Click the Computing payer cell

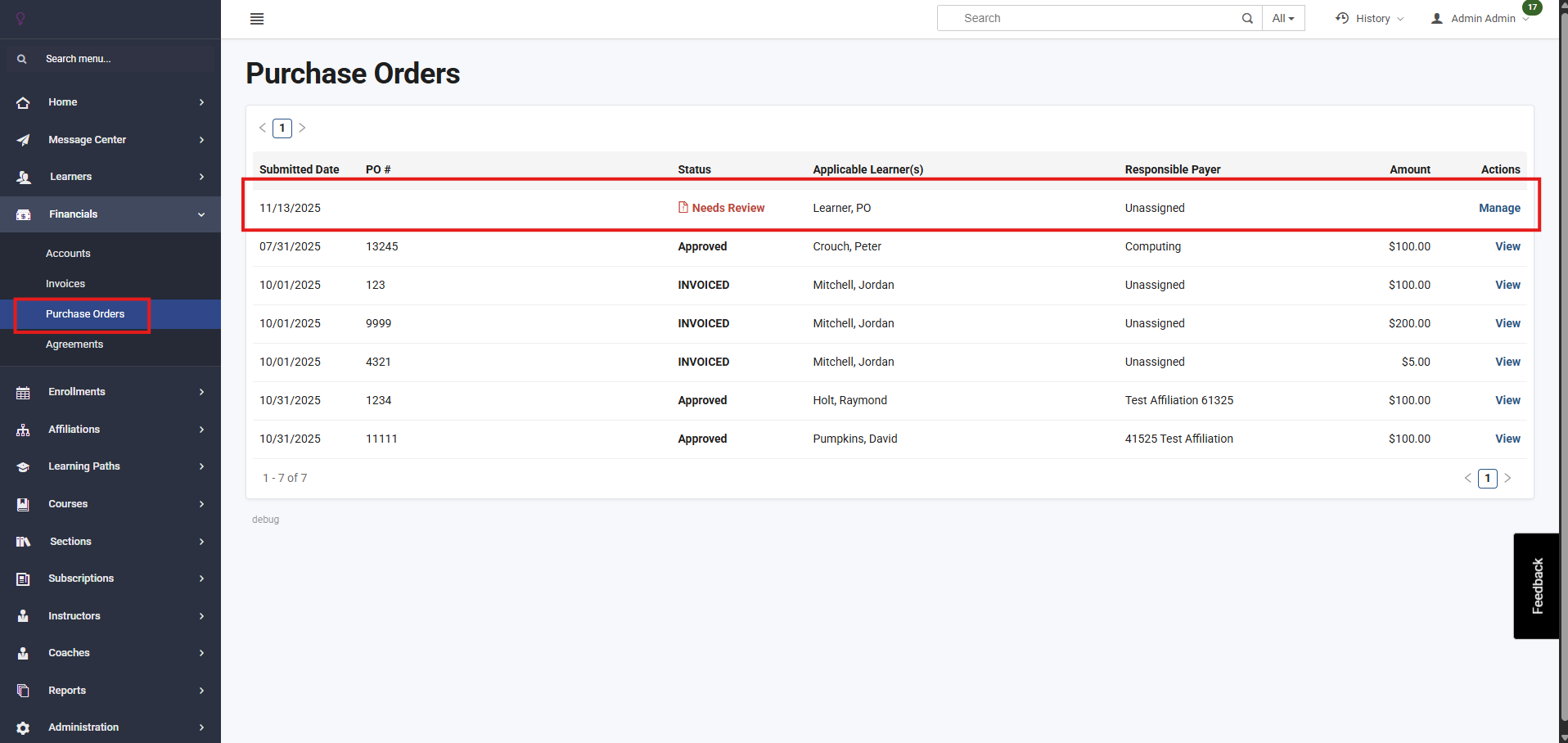tap(1152, 246)
